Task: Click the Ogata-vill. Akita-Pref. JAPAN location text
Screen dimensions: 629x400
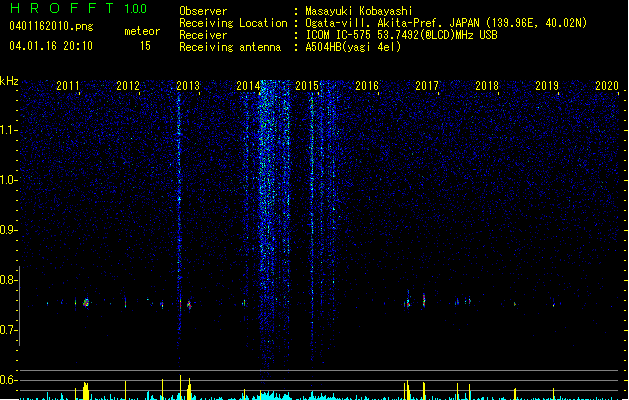Action: click(446, 23)
